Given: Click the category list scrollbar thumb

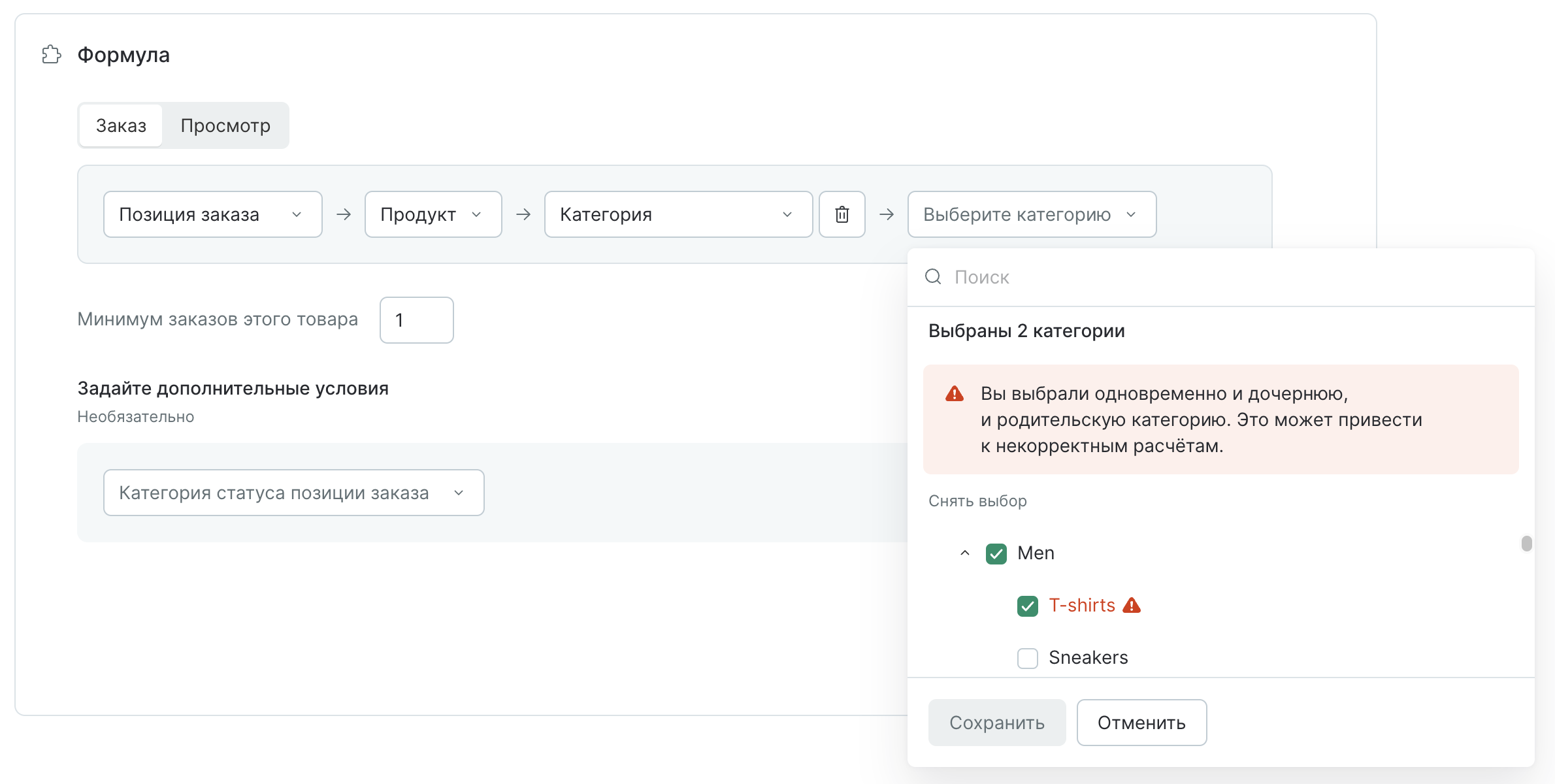Looking at the screenshot, I should pyautogui.click(x=1526, y=544).
